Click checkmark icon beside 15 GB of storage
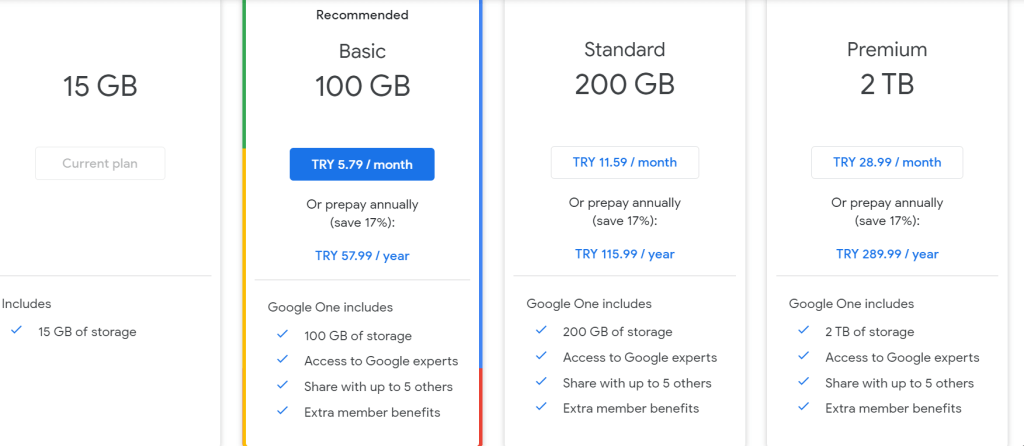The width and height of the screenshot is (1024, 446). [15, 330]
